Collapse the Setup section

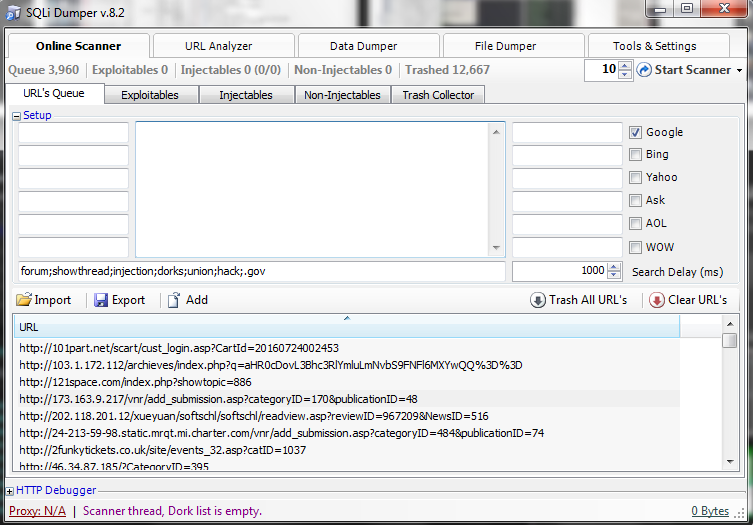click(16, 116)
